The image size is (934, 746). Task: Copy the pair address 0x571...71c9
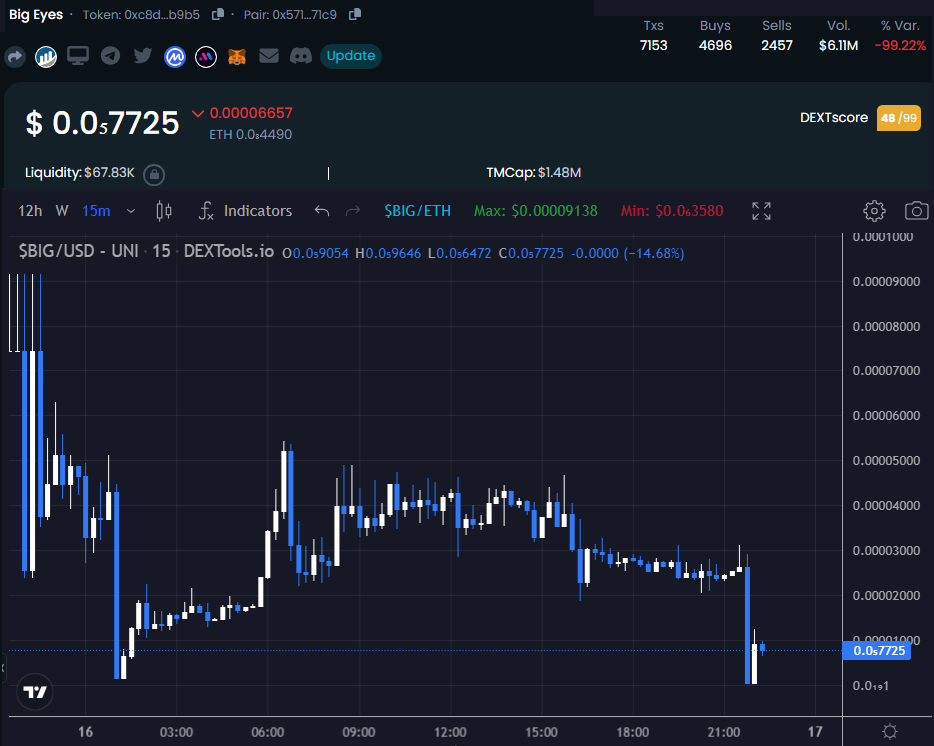355,14
